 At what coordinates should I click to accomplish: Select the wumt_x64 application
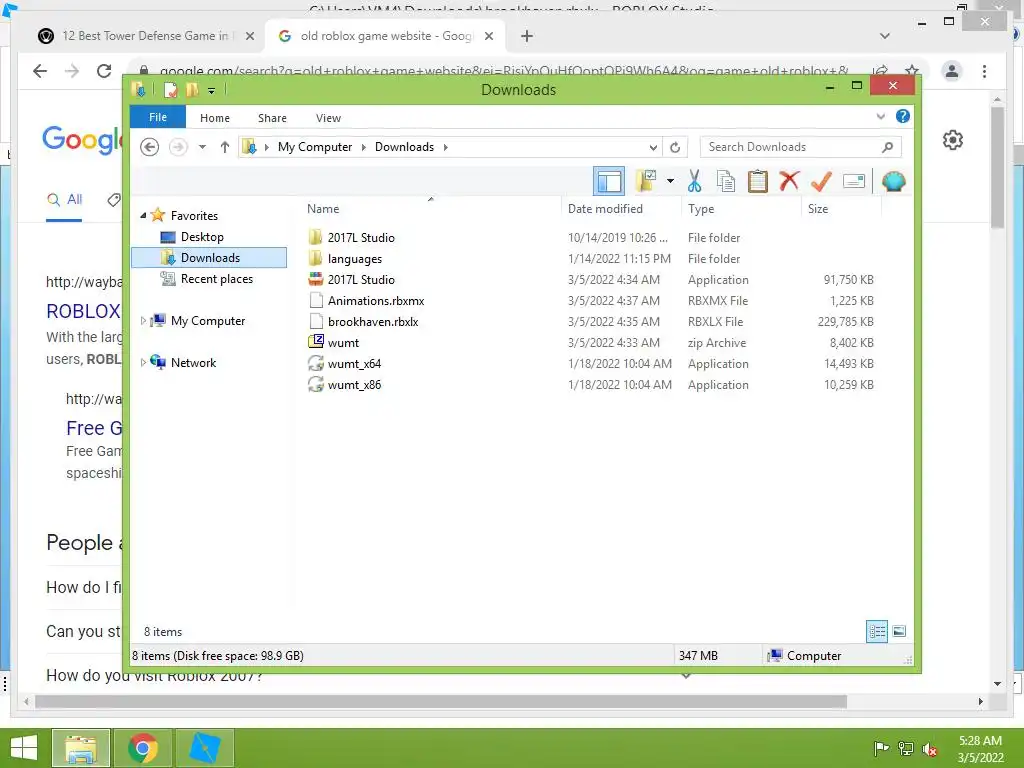click(x=354, y=363)
